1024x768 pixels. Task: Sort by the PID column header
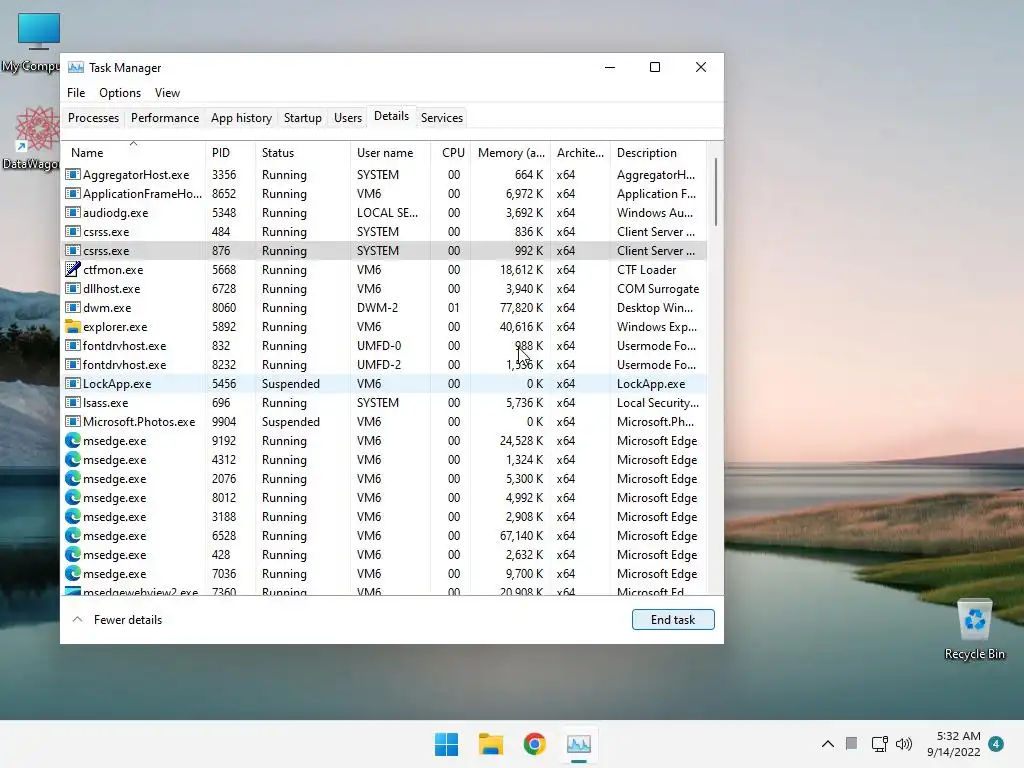tap(230, 152)
